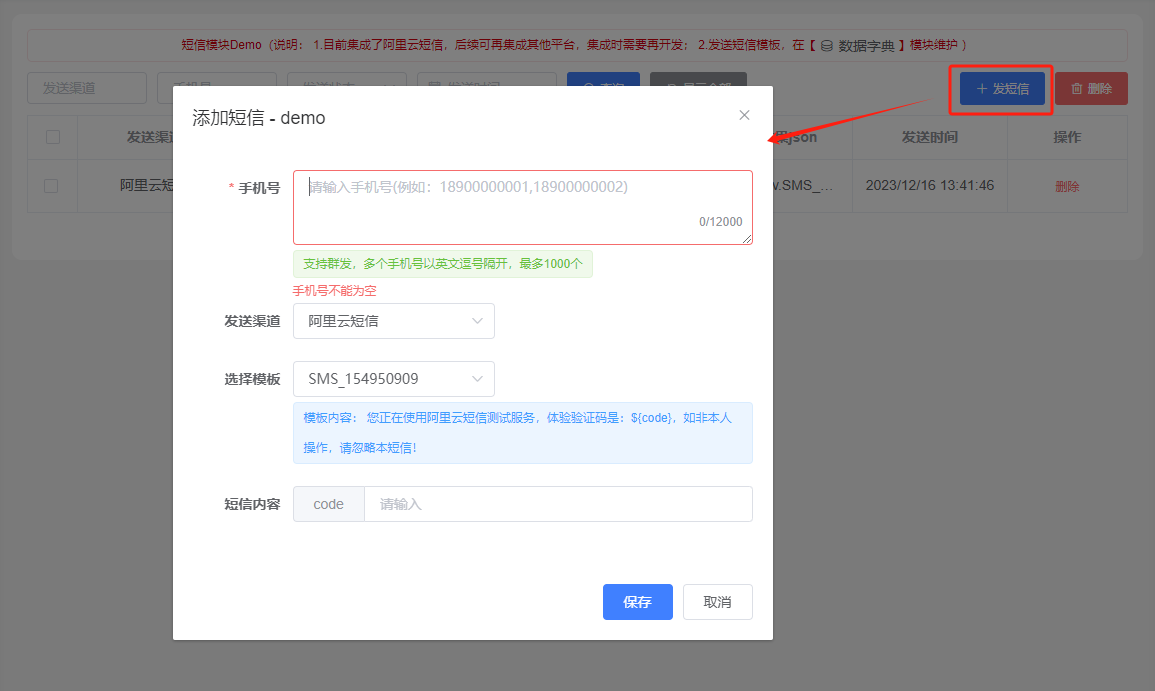Click the 发送渠道 dropdown chevron arrow
The height and width of the screenshot is (691, 1155).
coord(477,321)
